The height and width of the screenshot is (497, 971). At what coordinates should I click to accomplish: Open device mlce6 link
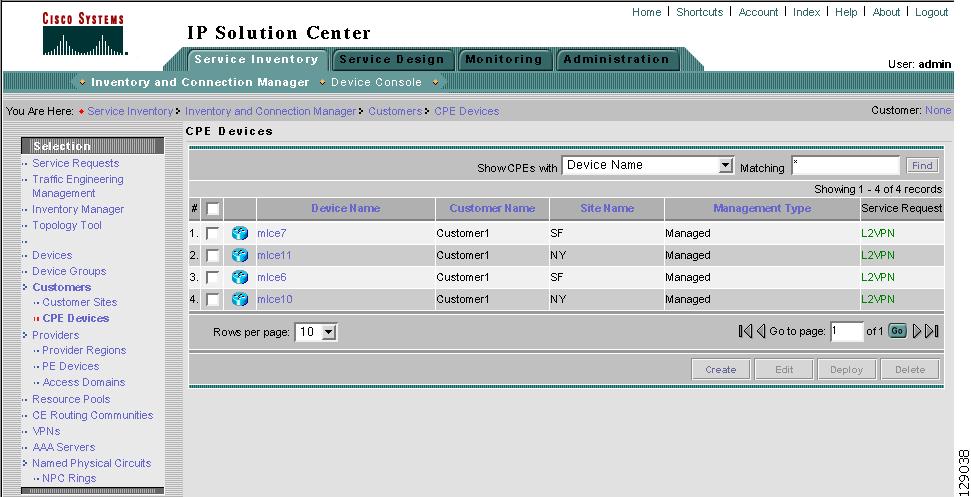(272, 277)
